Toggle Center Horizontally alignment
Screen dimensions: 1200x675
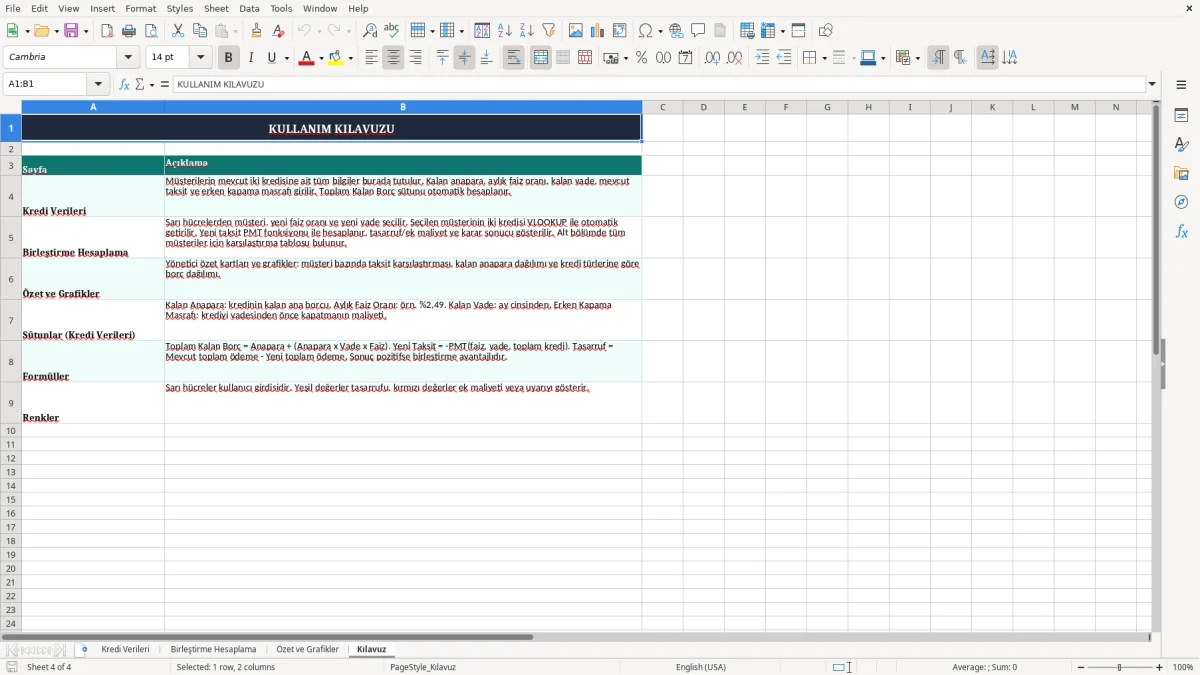pos(393,58)
